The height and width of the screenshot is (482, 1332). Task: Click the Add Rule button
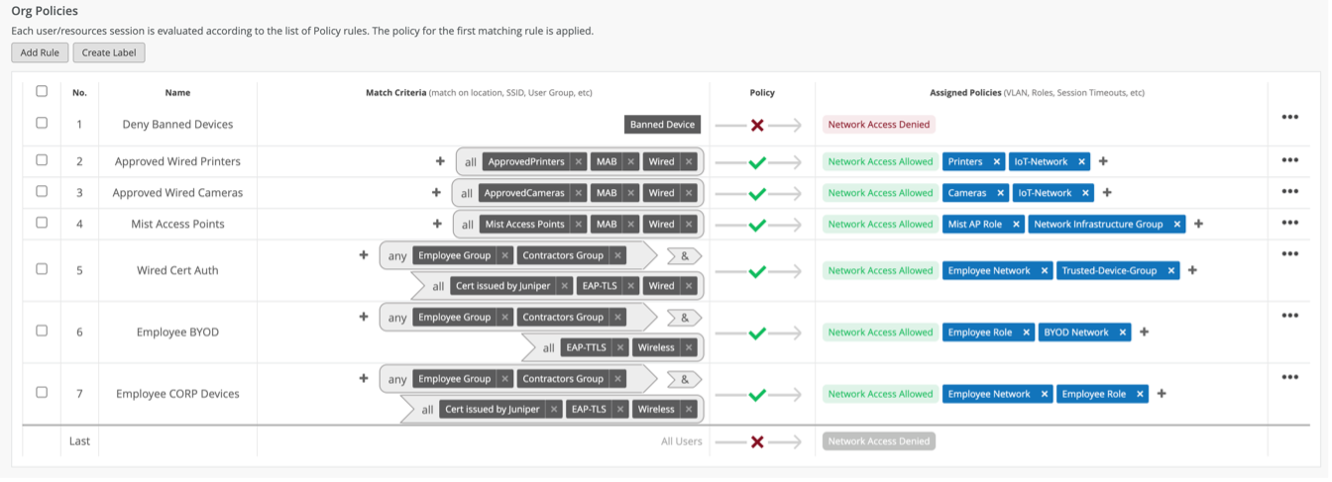pyautogui.click(x=40, y=53)
